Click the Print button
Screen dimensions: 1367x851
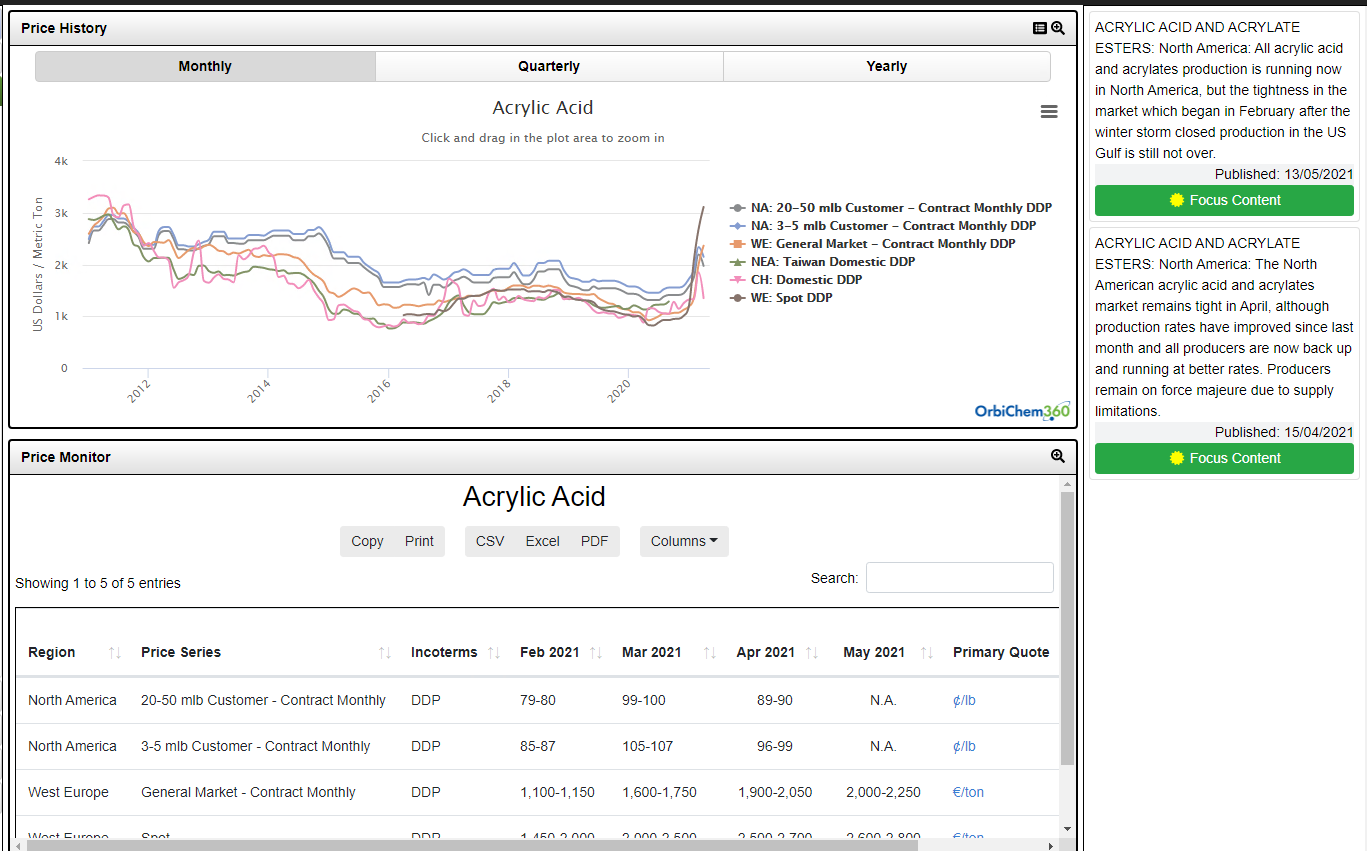coord(419,541)
